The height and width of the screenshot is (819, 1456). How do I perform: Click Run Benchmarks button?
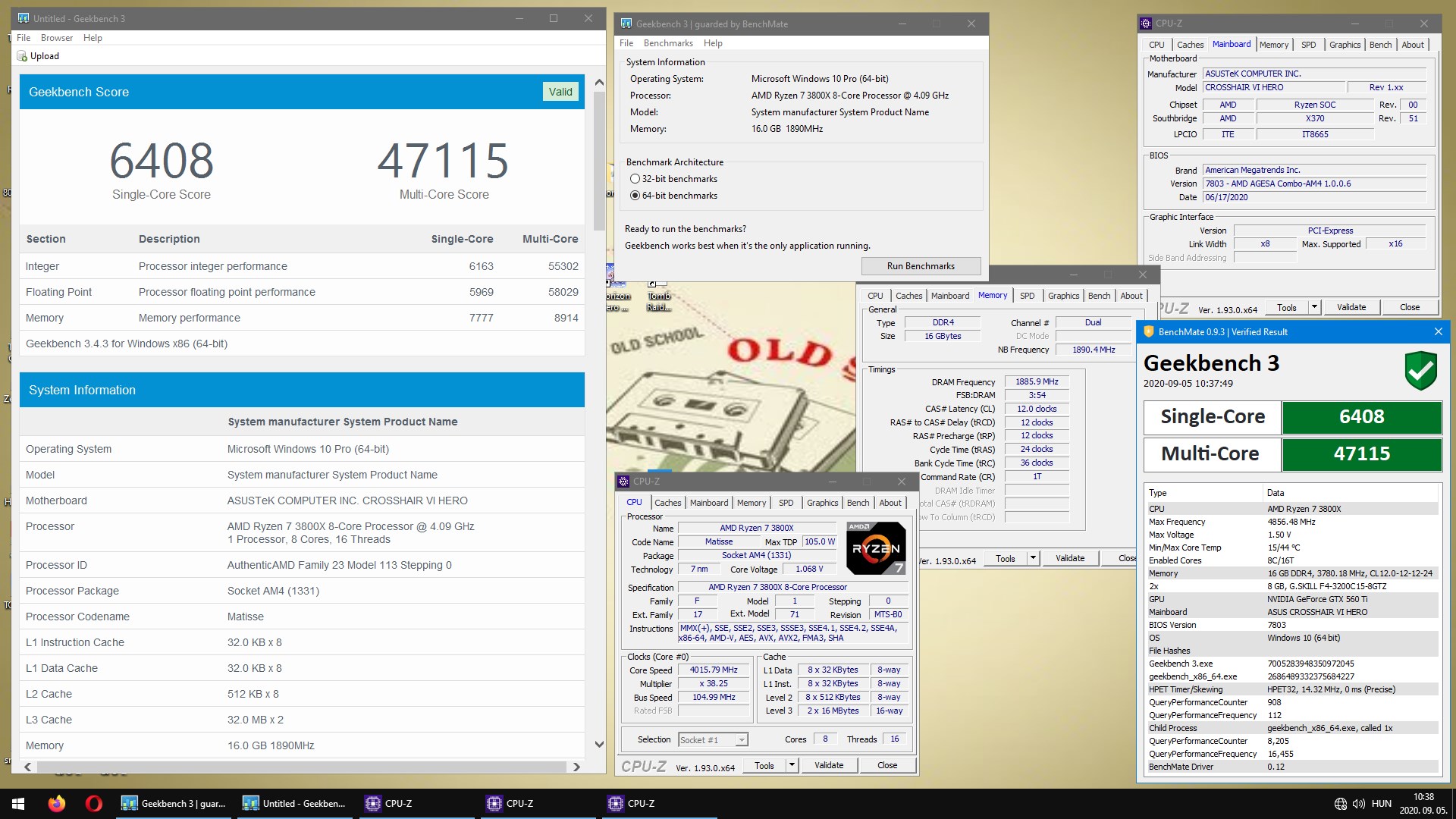(x=921, y=266)
